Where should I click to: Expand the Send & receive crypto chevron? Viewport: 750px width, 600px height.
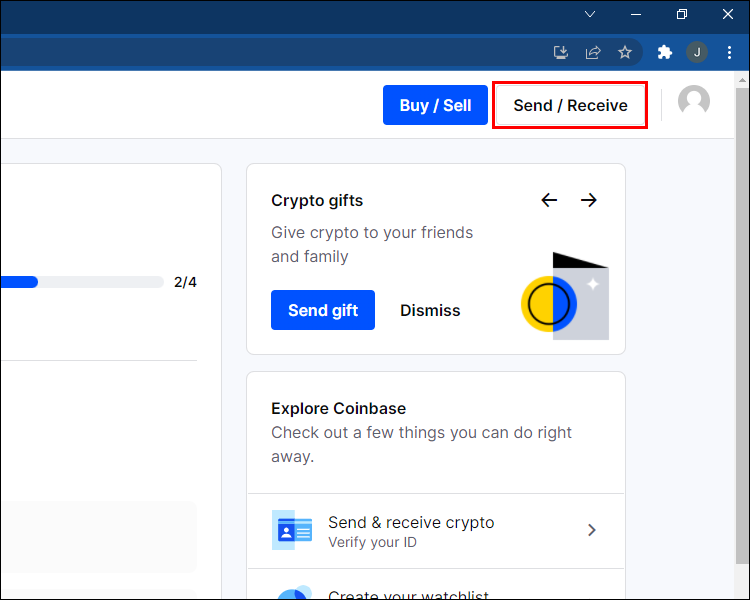click(x=592, y=530)
